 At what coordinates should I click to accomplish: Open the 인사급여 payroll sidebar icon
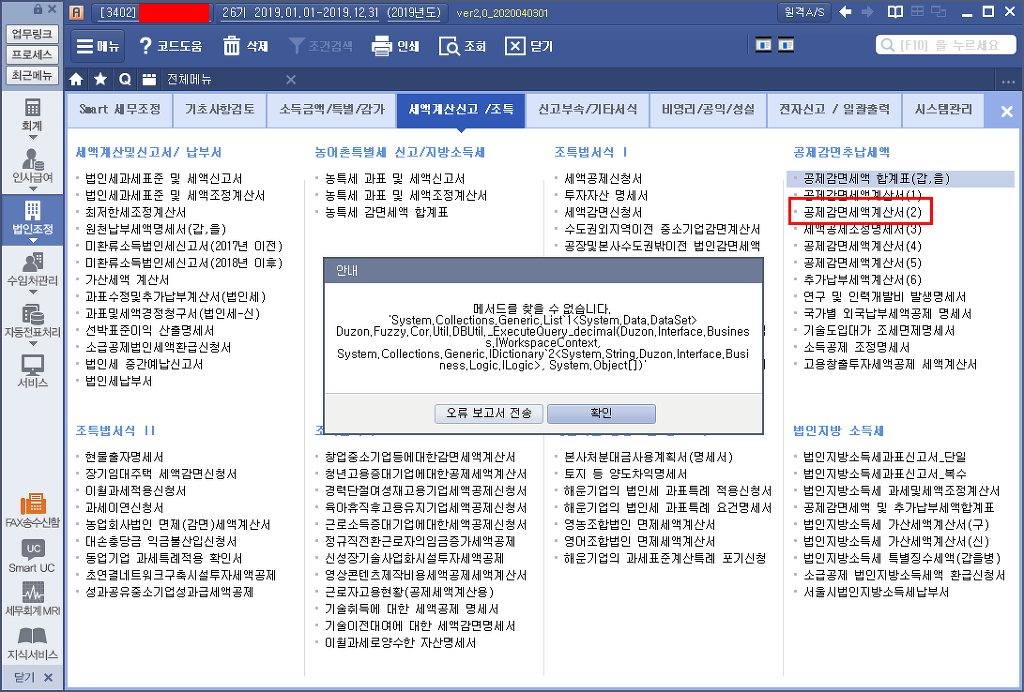pyautogui.click(x=32, y=163)
